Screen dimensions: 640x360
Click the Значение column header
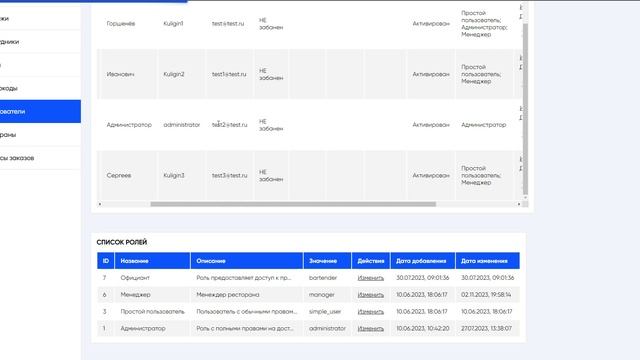point(327,261)
